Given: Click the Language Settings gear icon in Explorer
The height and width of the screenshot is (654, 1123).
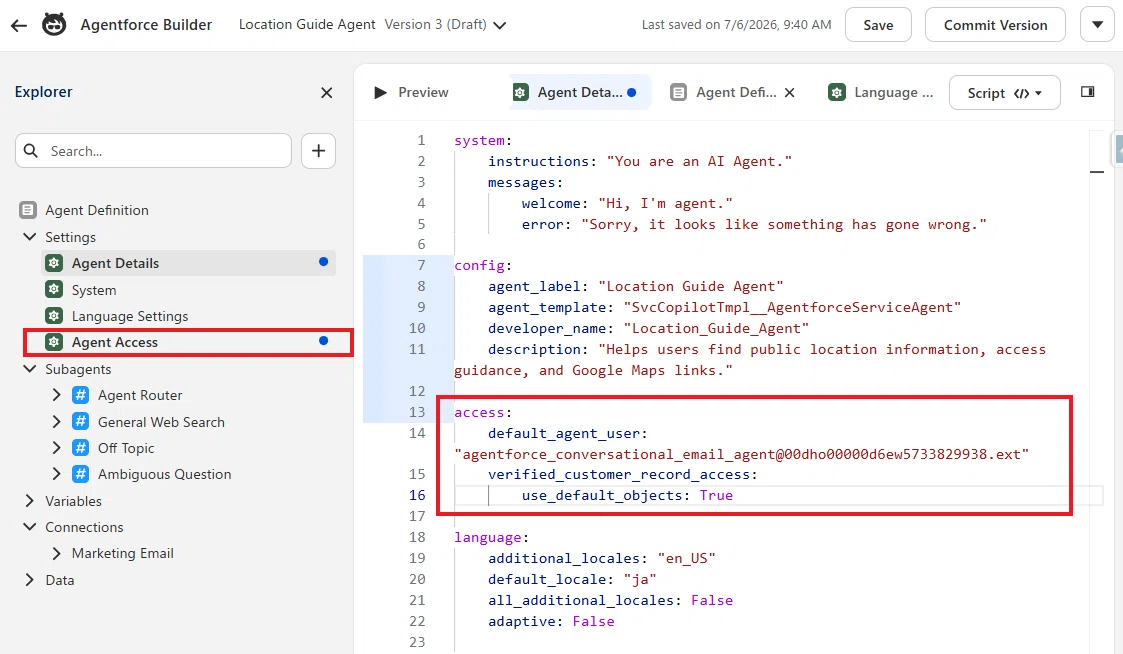Looking at the screenshot, I should click(54, 316).
